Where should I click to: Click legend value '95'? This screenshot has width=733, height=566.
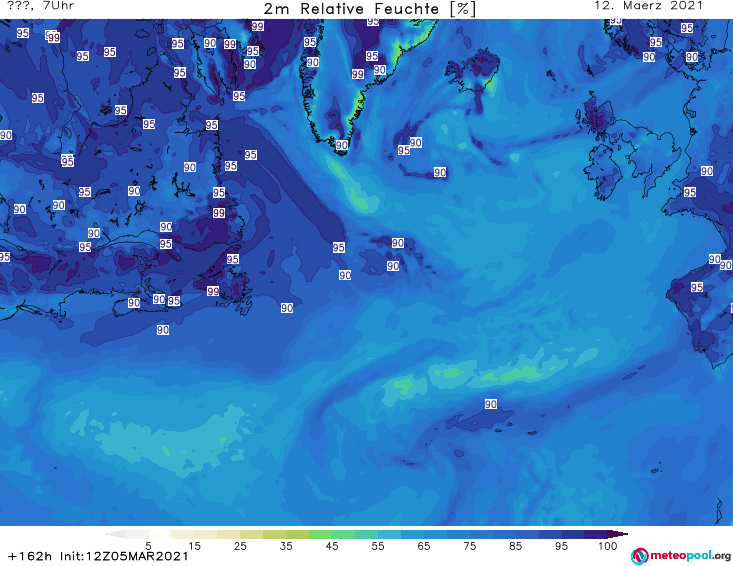tap(561, 546)
